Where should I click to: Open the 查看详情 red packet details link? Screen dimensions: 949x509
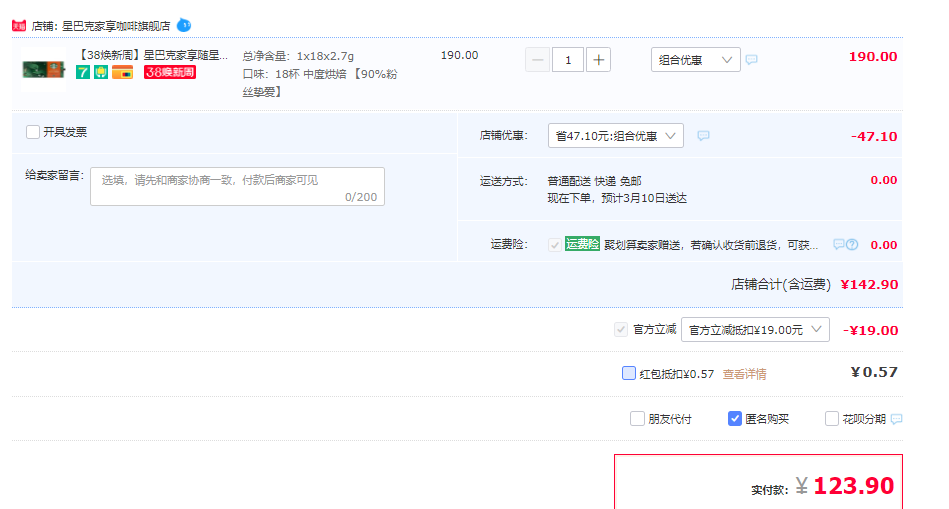[x=744, y=374]
